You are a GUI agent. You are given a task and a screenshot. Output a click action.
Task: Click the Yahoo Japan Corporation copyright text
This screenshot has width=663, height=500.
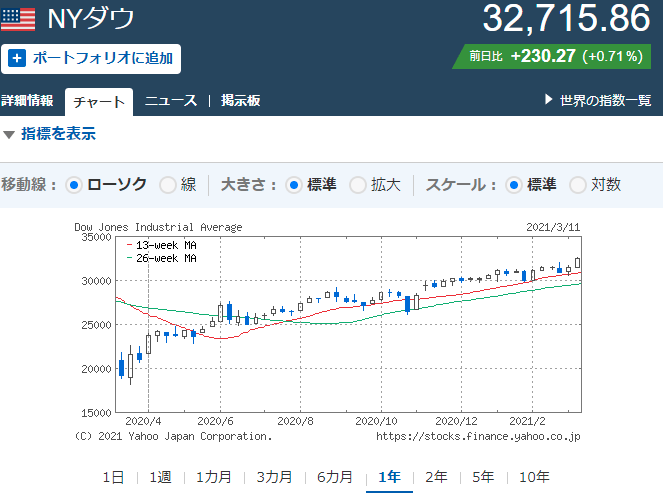click(173, 436)
